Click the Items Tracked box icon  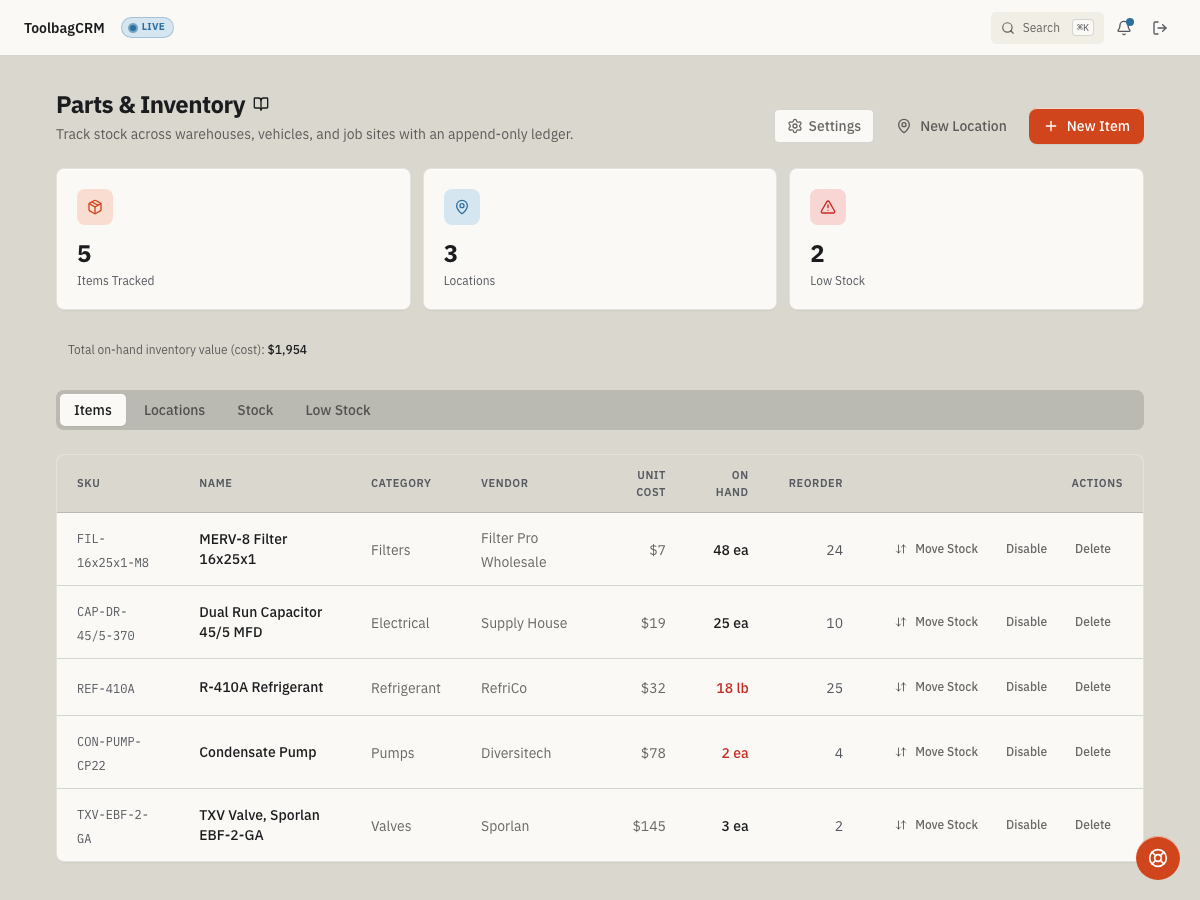(95, 207)
